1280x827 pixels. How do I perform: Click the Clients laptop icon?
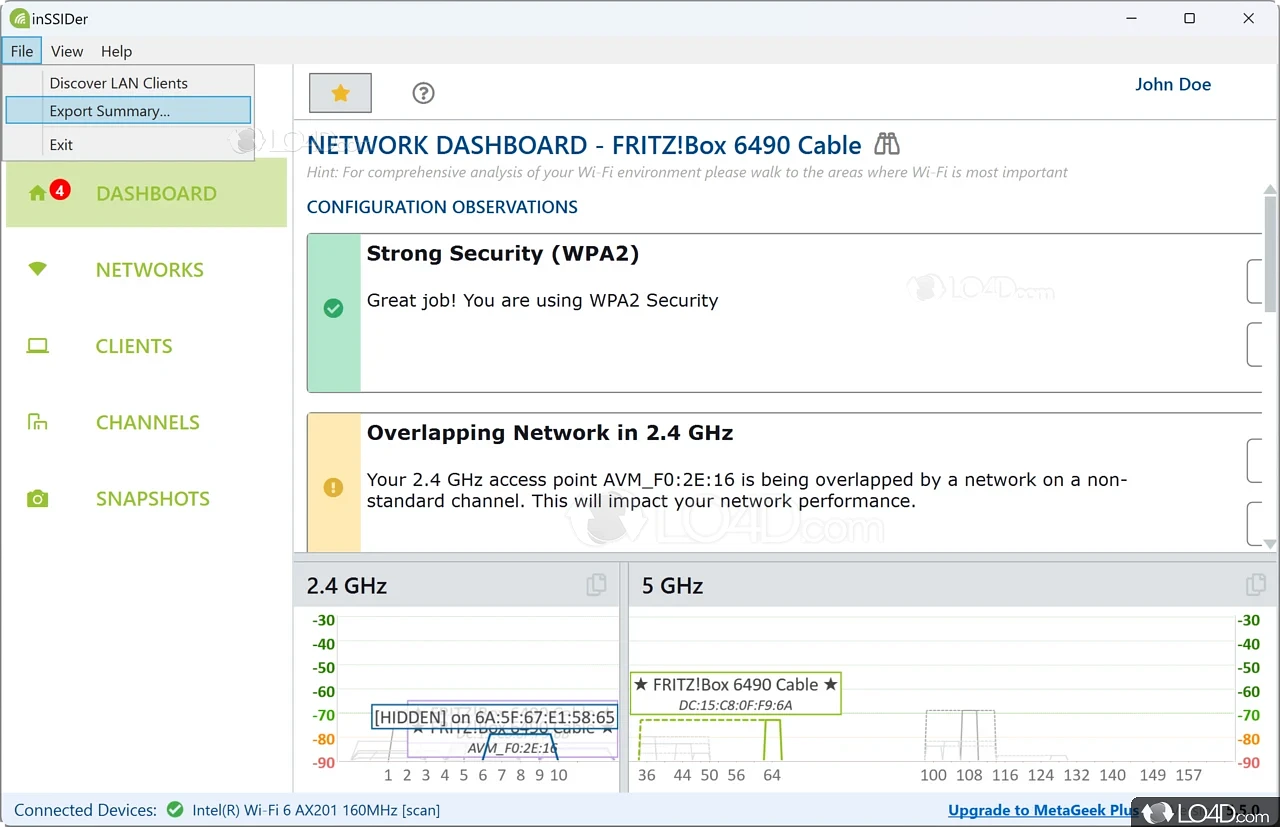coord(38,346)
